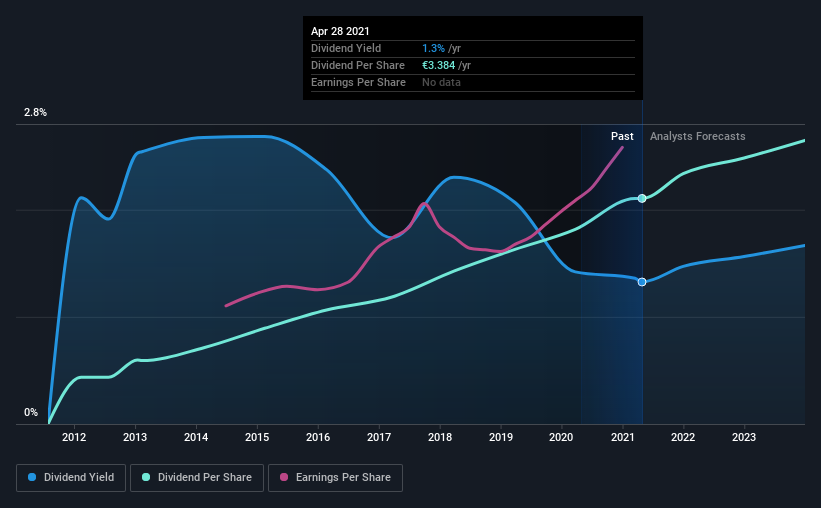Click the 1.3% dividend yield value
821x508 pixels.
(434, 48)
